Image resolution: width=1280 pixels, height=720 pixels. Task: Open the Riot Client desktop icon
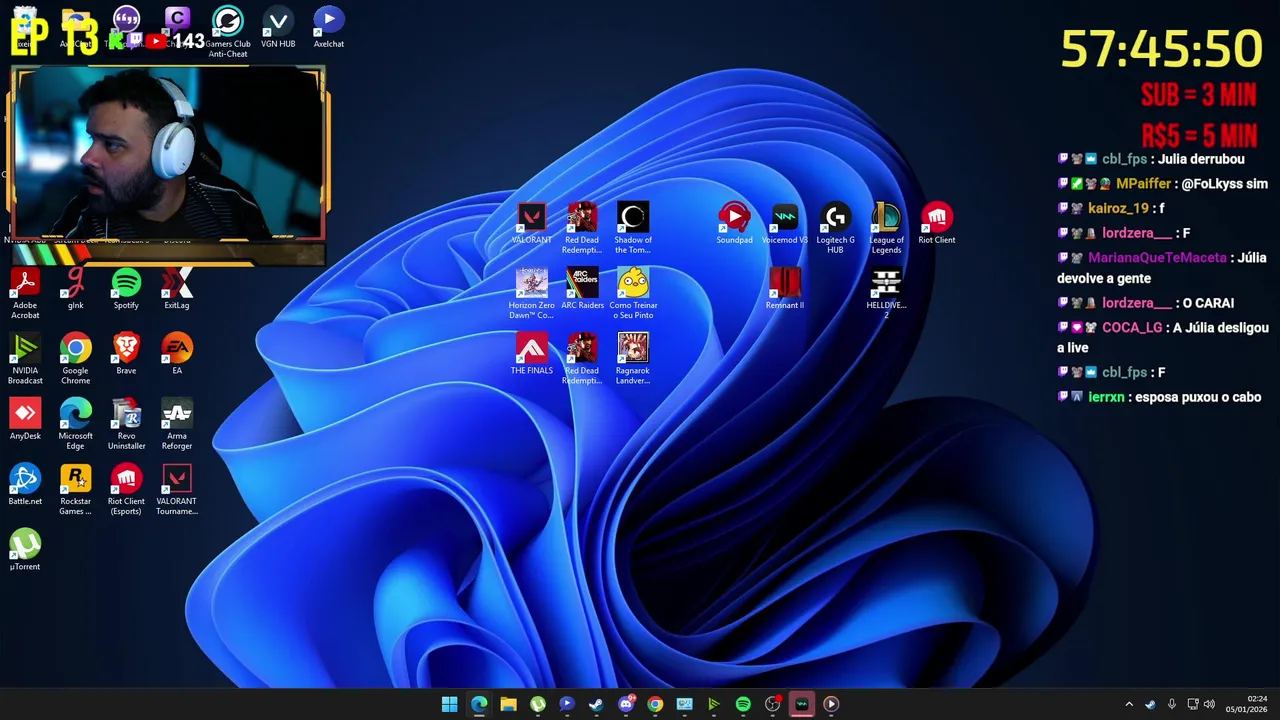click(x=937, y=224)
